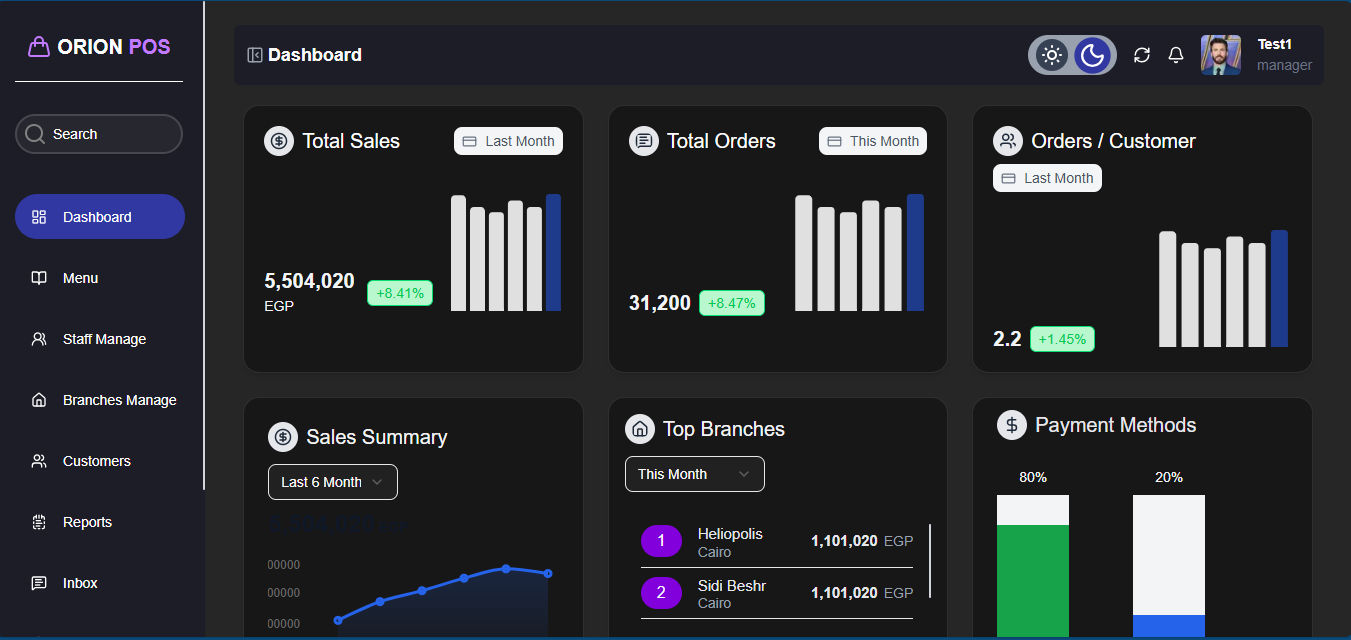Open Staff Manage in sidebar
1351x640 pixels.
(x=104, y=339)
